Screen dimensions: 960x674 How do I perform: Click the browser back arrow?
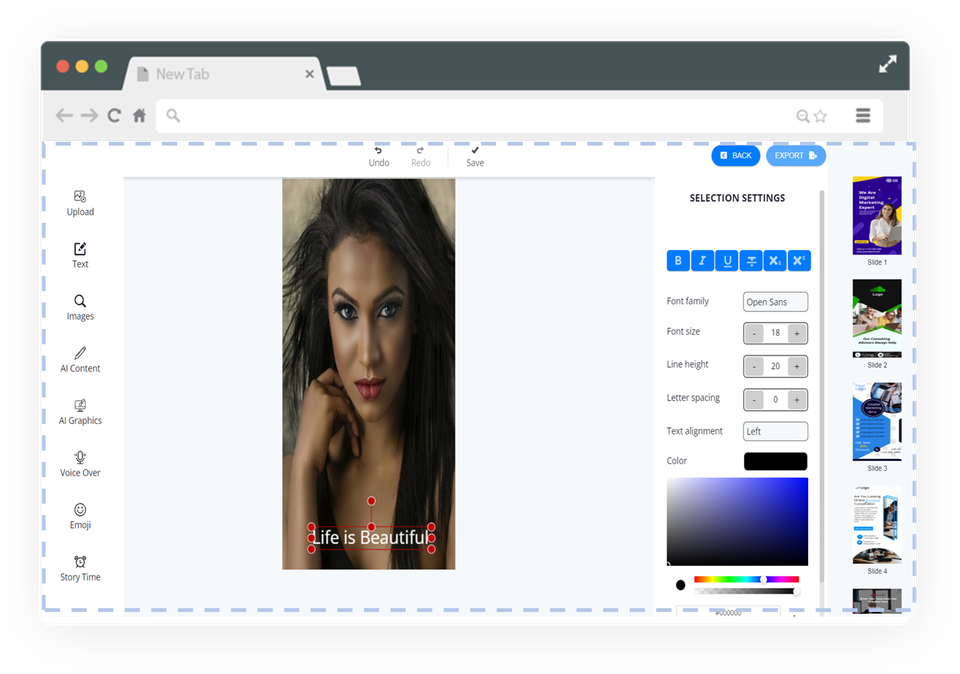pos(64,115)
